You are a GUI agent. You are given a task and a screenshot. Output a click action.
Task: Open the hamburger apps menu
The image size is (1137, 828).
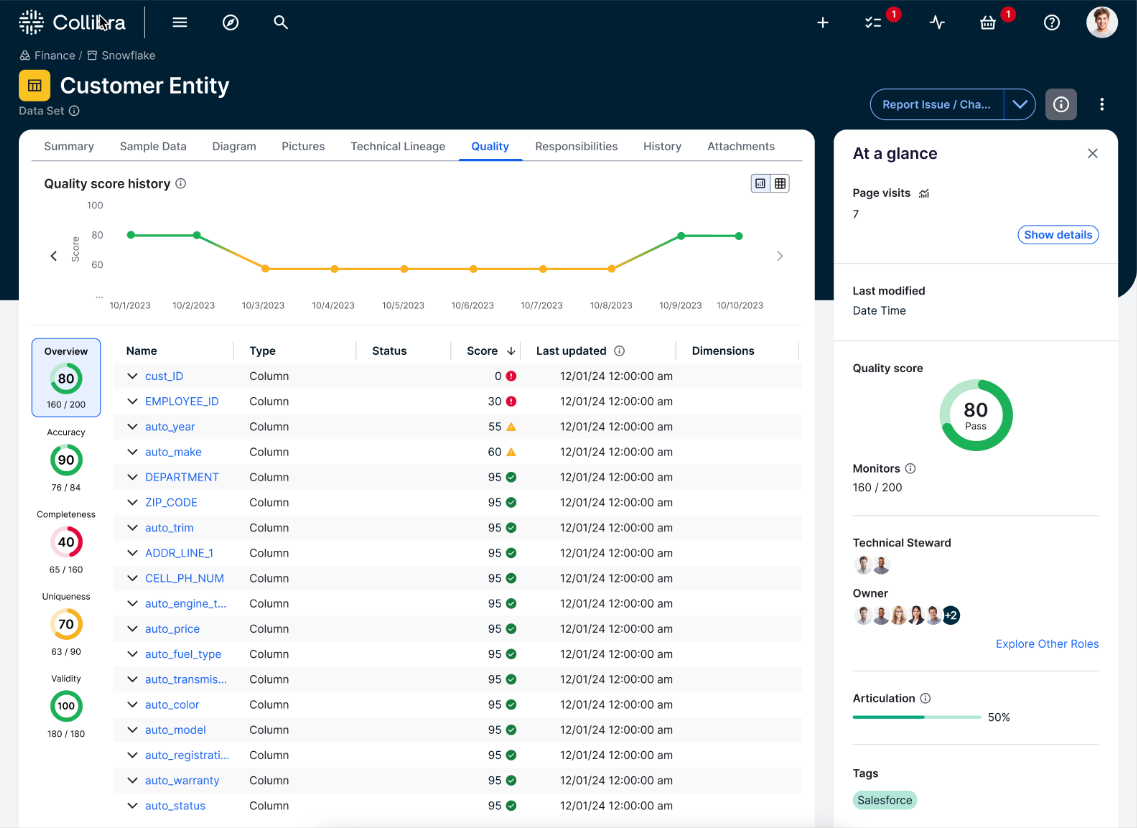click(179, 22)
